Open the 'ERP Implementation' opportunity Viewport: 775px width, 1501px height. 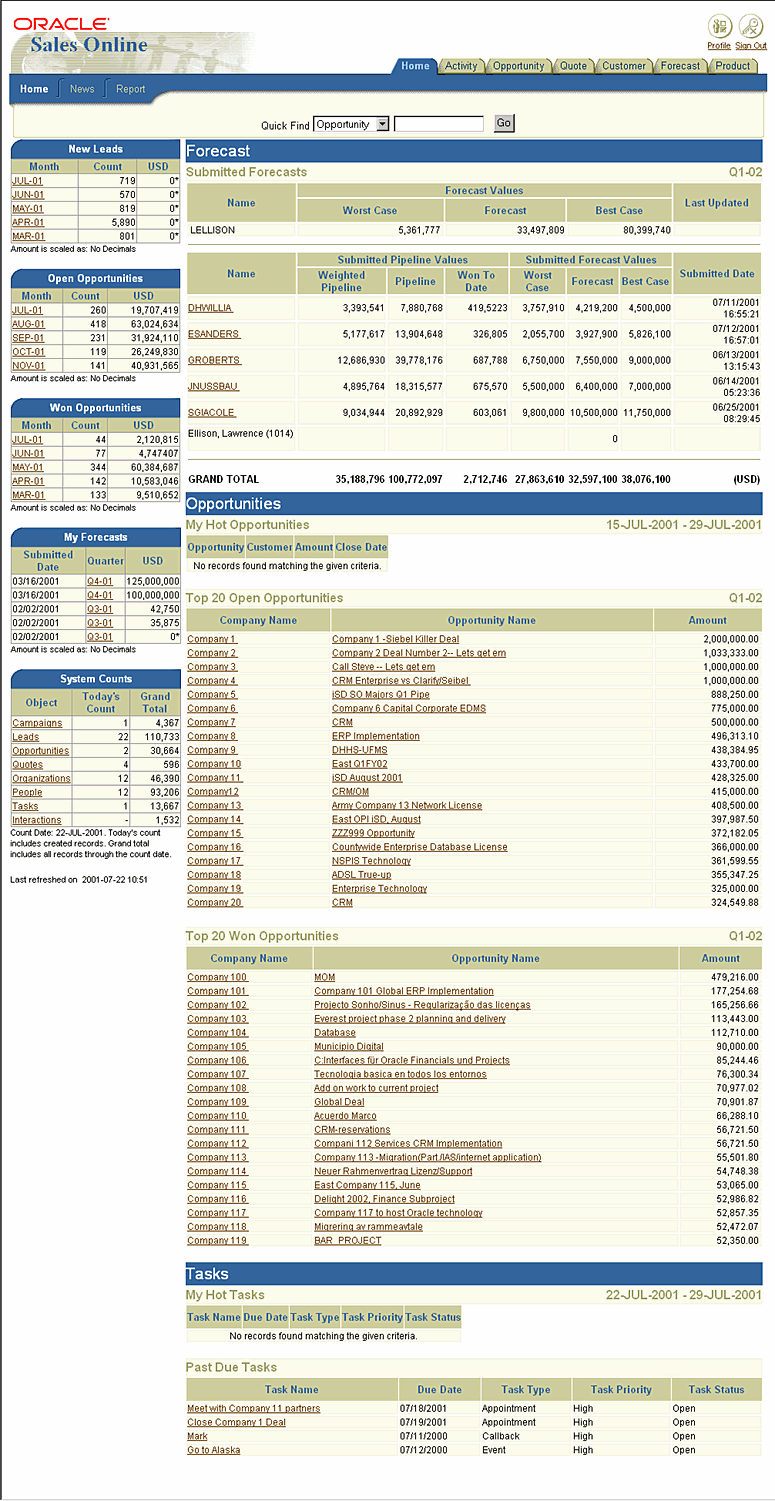click(376, 737)
